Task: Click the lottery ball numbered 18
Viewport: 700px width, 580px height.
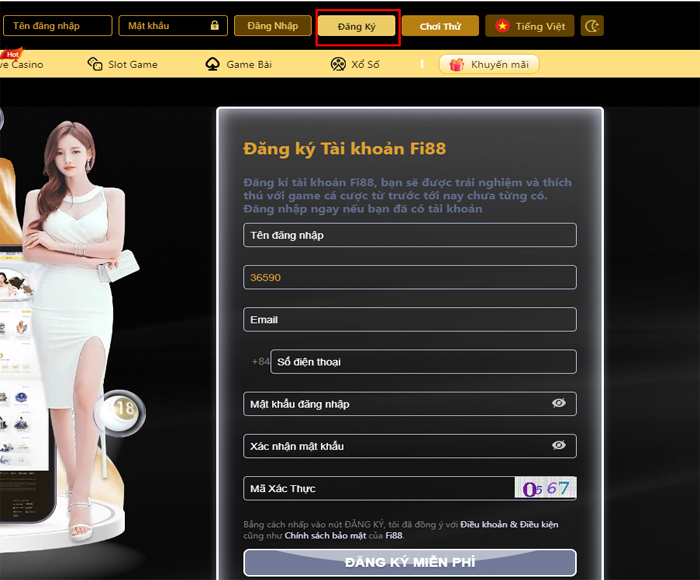Action: tap(120, 412)
